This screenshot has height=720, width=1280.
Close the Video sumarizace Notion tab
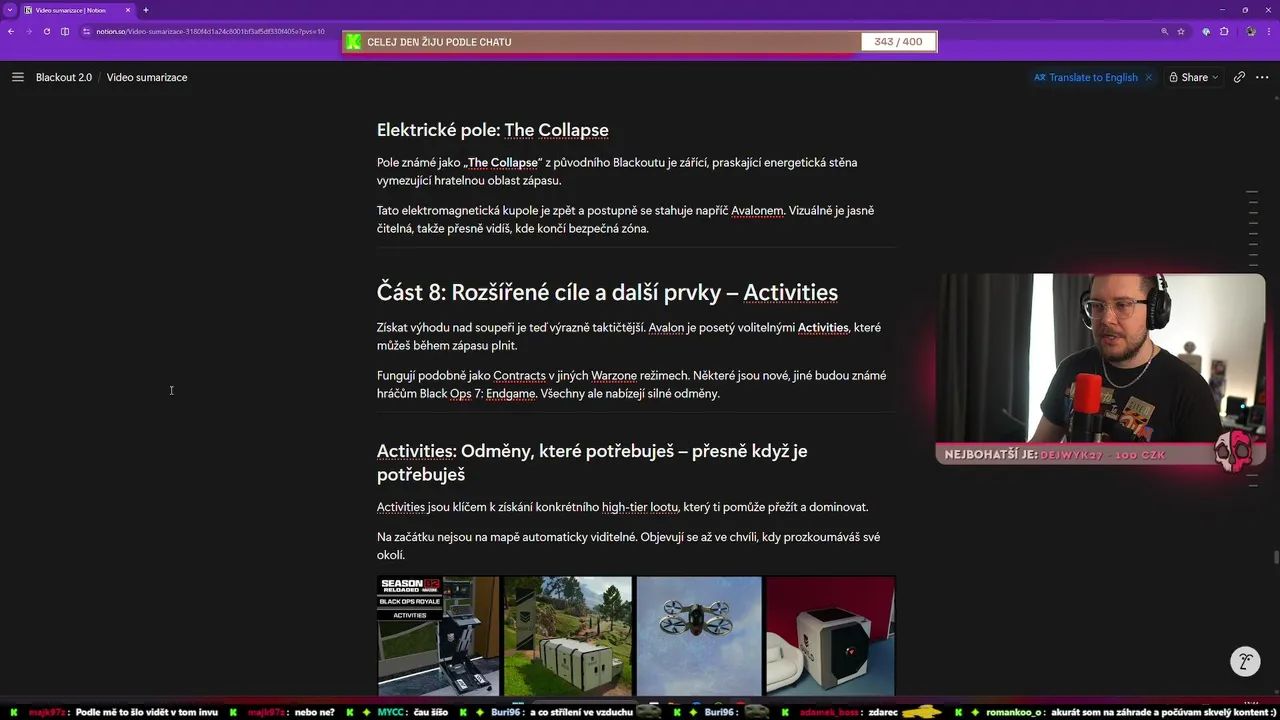[x=128, y=10]
